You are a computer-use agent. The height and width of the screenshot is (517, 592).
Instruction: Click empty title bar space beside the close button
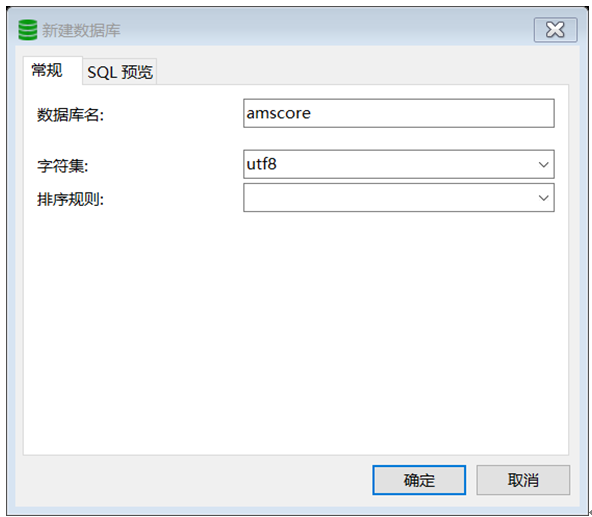tap(325, 29)
